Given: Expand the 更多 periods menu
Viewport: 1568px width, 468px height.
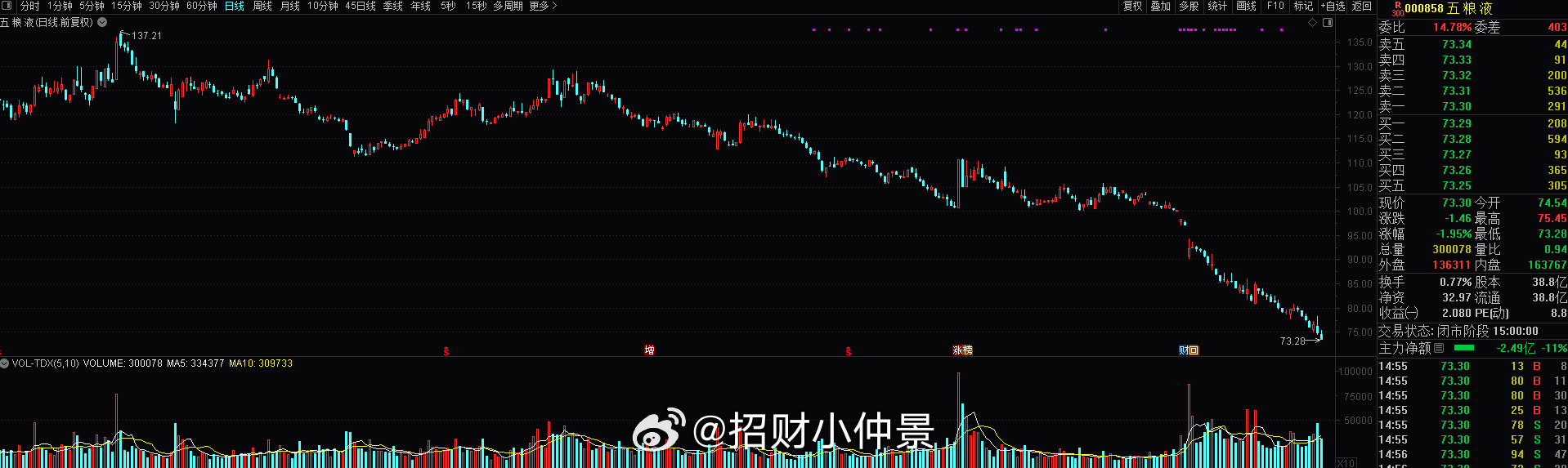Looking at the screenshot, I should click(543, 6).
